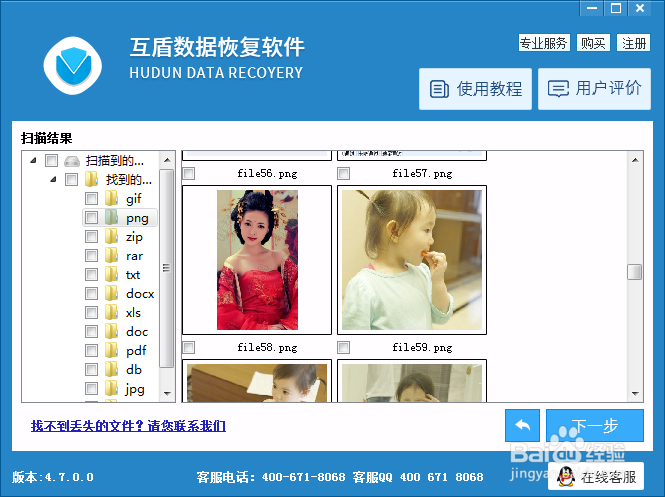
Task: Check the pdf folder checkbox
Action: 91,350
